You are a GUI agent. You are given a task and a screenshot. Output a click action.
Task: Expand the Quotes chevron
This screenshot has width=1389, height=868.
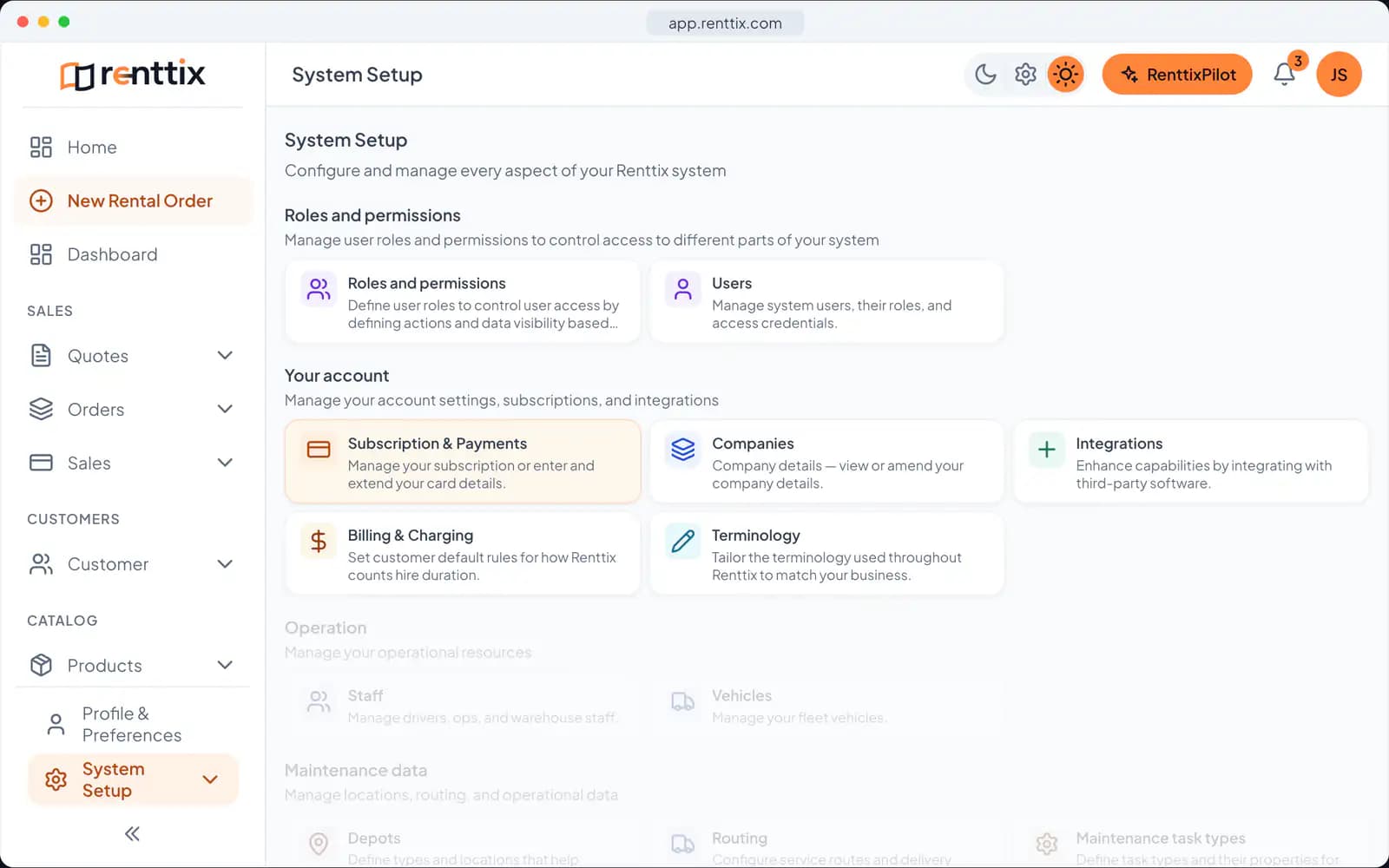coord(225,356)
